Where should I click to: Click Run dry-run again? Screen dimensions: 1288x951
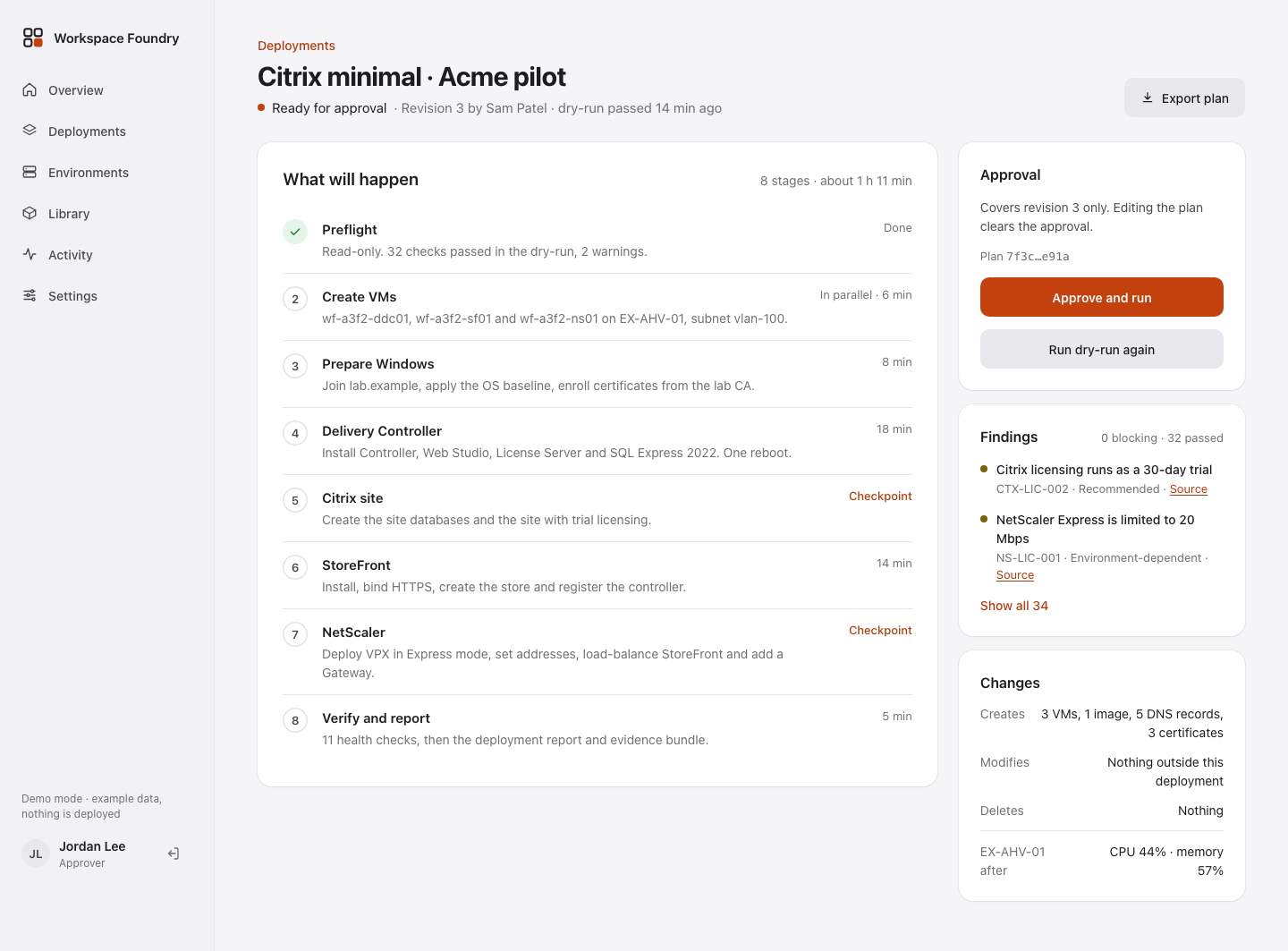click(x=1102, y=349)
